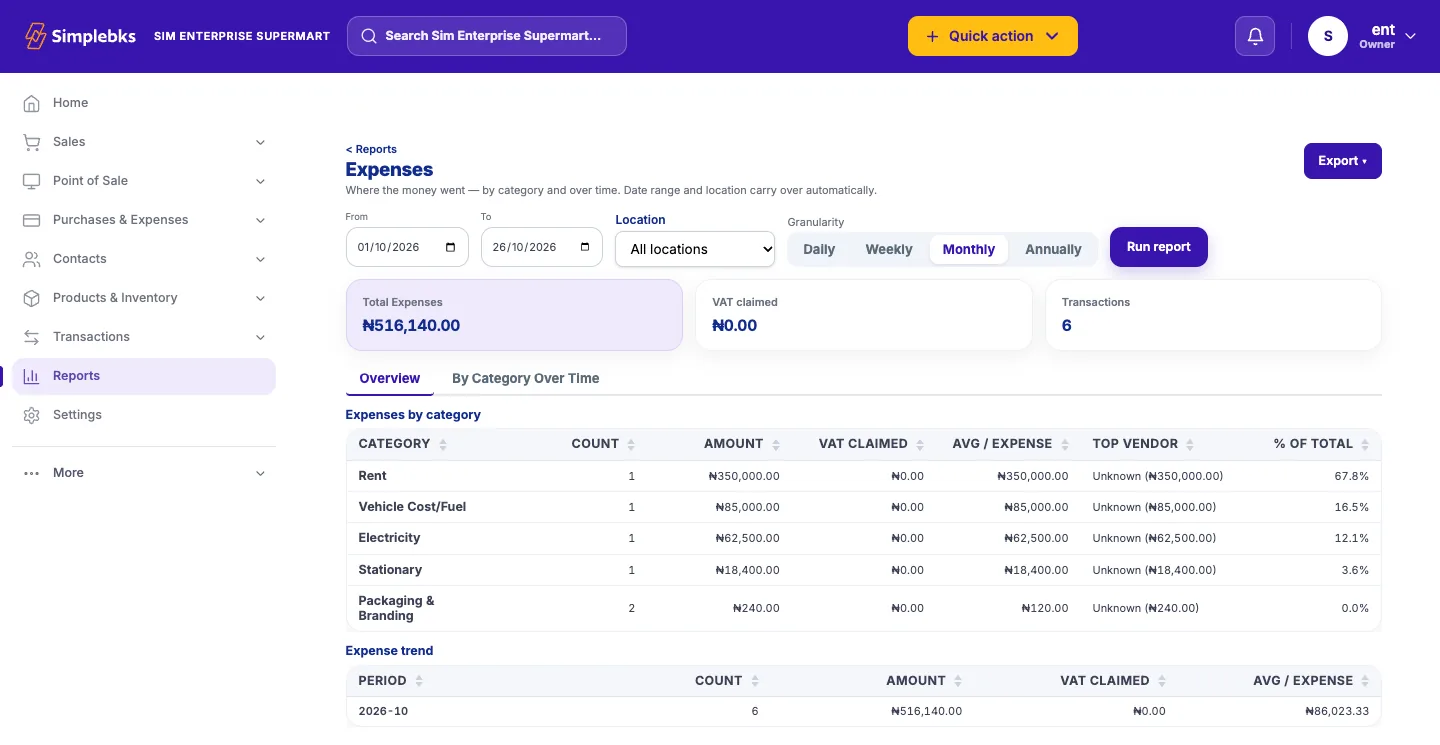
Task: Open the From date calendar picker icon
Action: coord(450,247)
